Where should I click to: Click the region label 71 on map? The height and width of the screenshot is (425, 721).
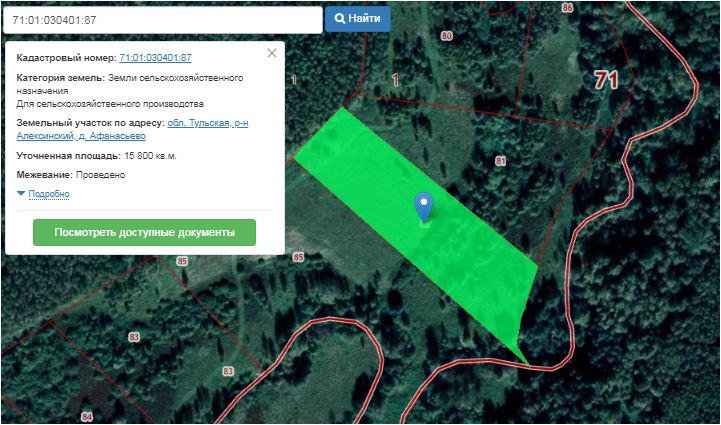(606, 80)
